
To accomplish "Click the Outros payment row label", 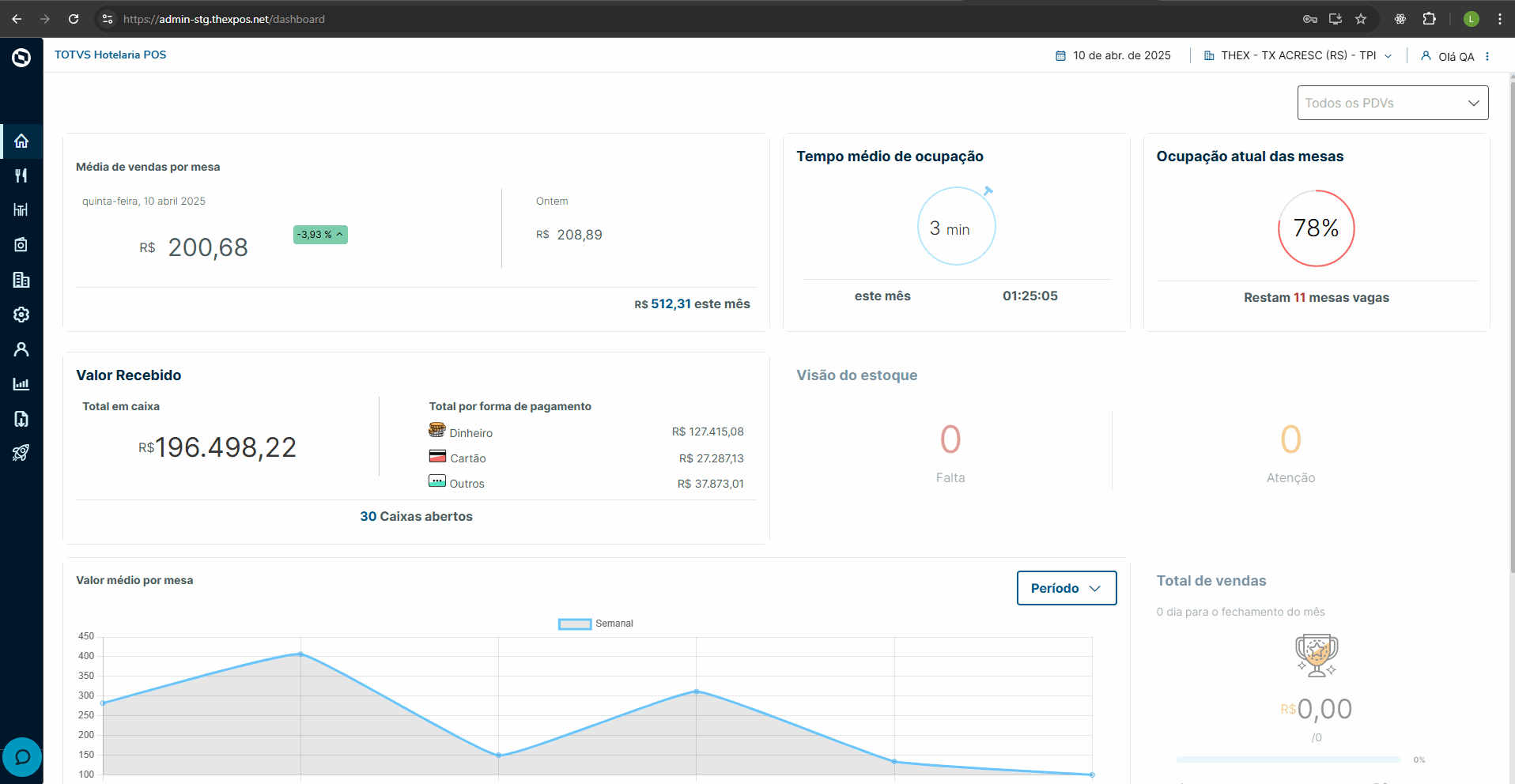I will pyautogui.click(x=467, y=484).
